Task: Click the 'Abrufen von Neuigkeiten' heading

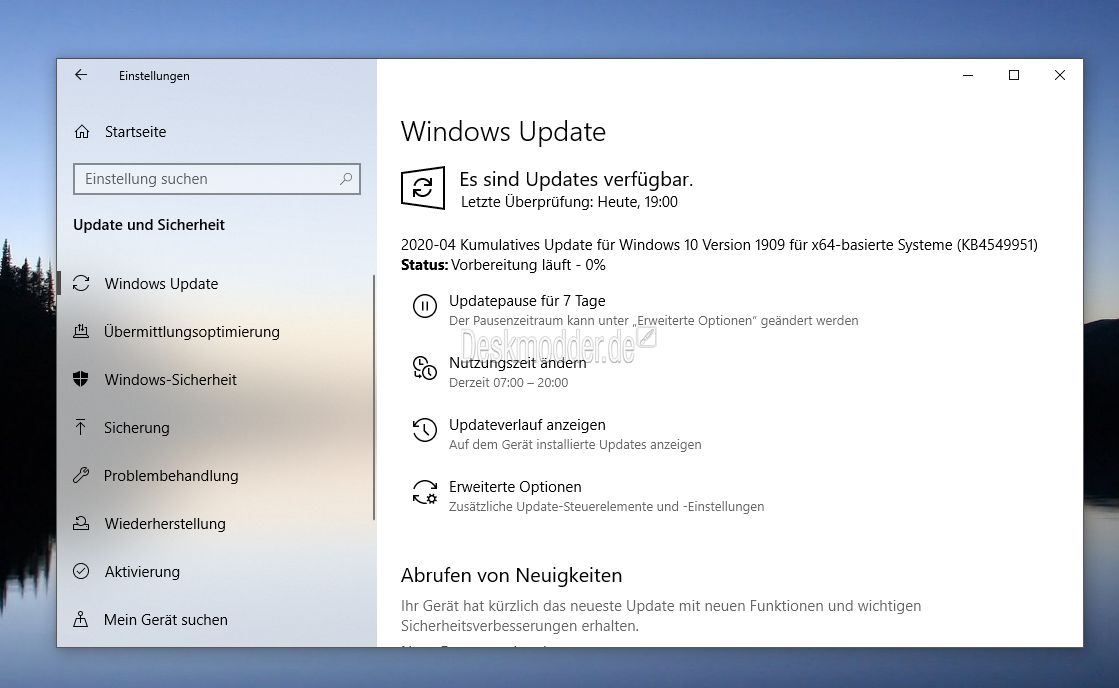Action: coord(511,575)
